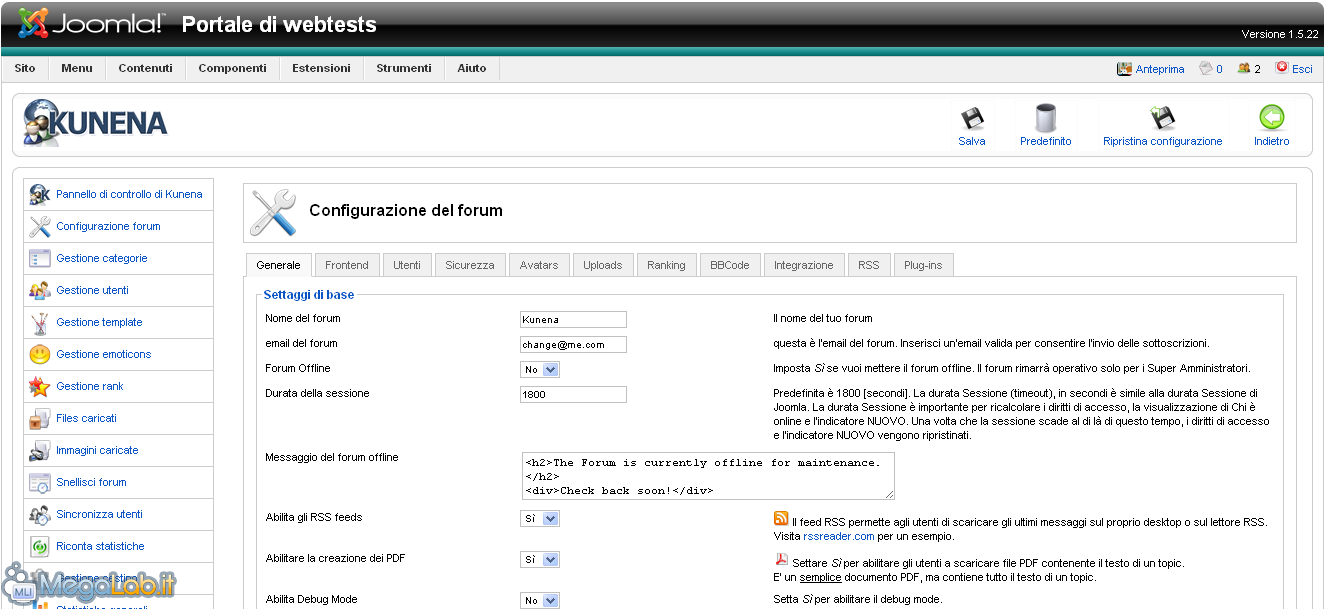This screenshot has height=609, width=1328.
Task: Open the PDF creation Sì dropdown
Action: click(540, 560)
